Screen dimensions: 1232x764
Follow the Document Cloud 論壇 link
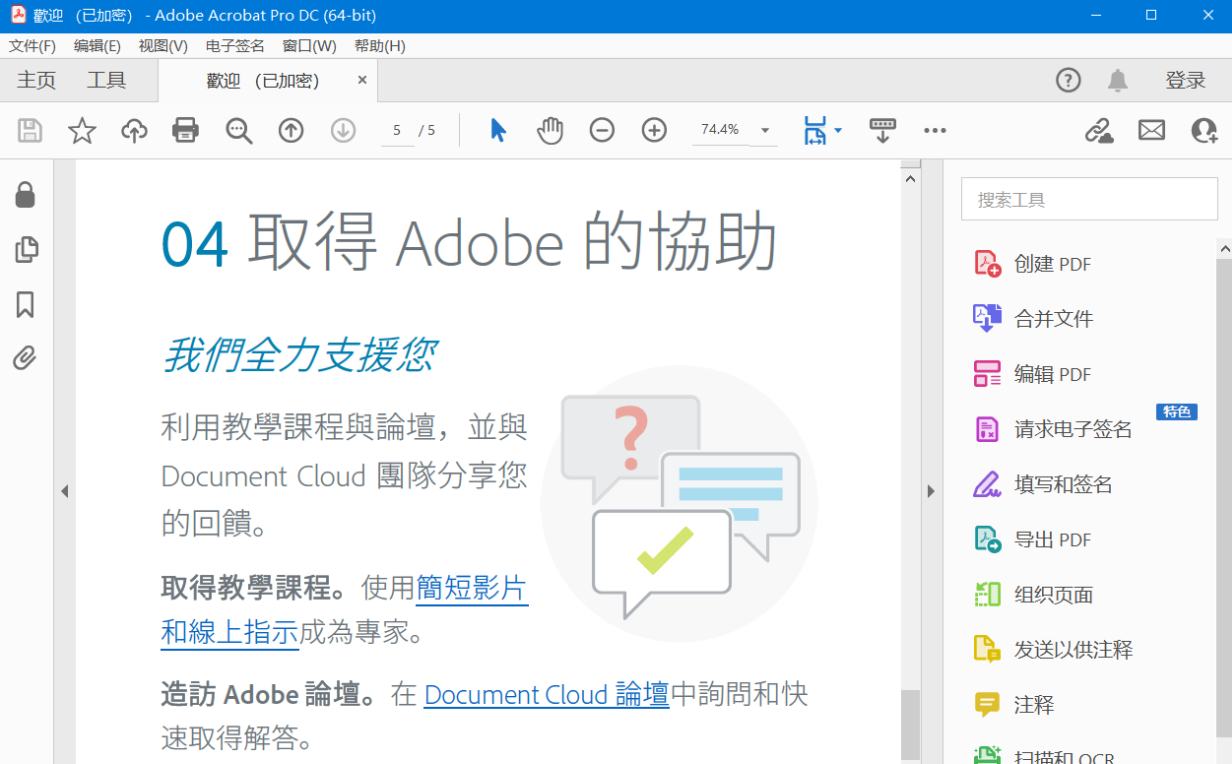[546, 694]
